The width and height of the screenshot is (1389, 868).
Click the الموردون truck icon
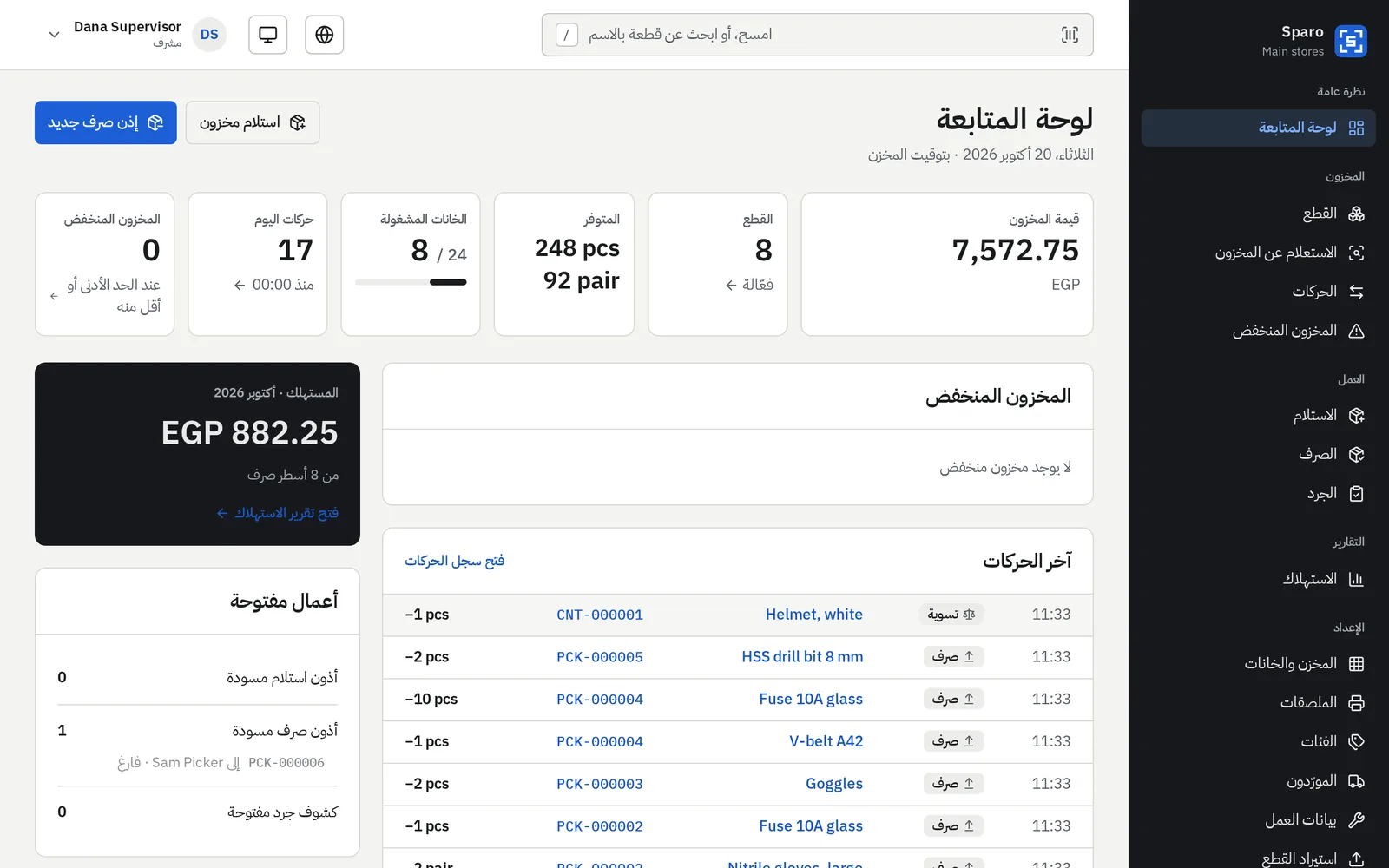click(1356, 781)
